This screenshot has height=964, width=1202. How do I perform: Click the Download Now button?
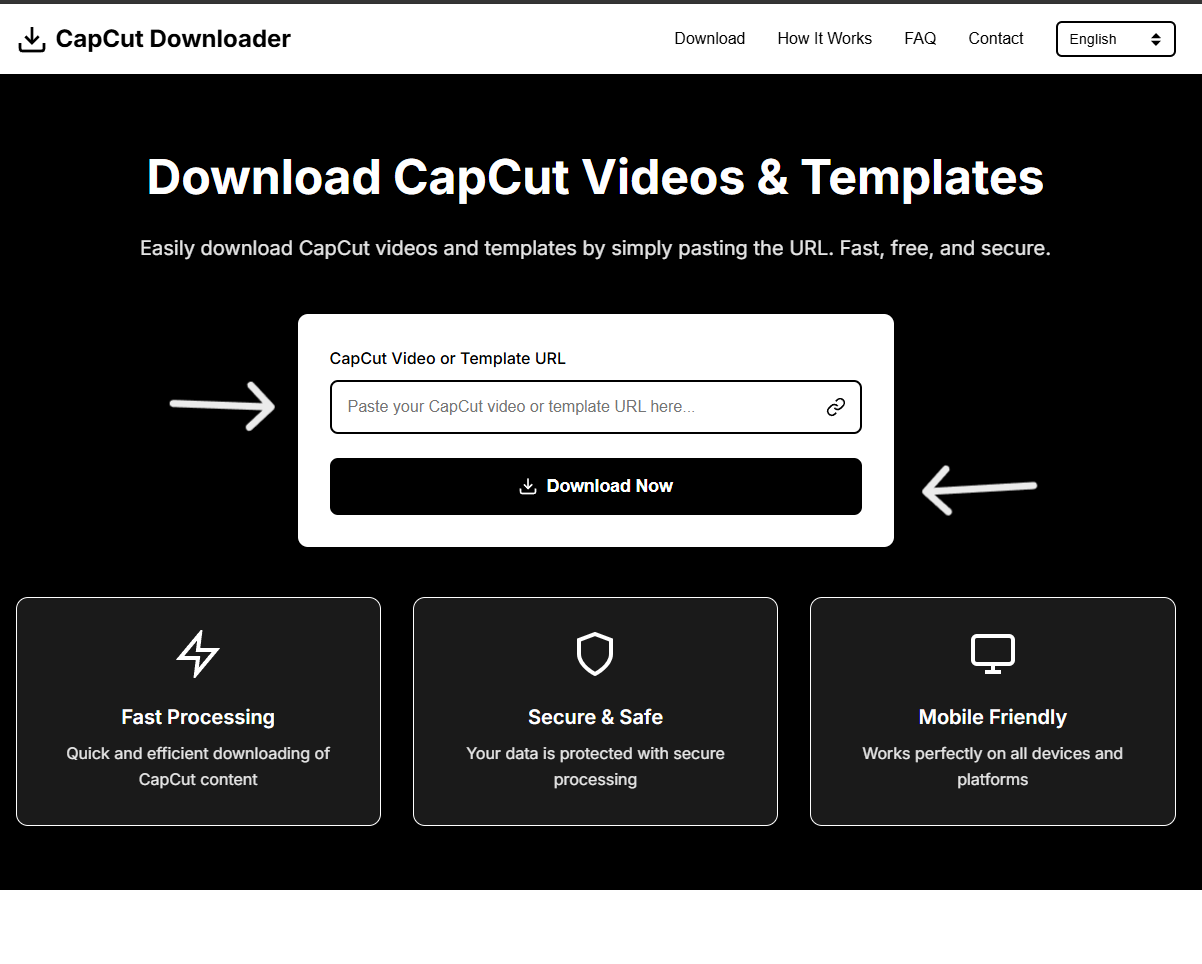[596, 487]
